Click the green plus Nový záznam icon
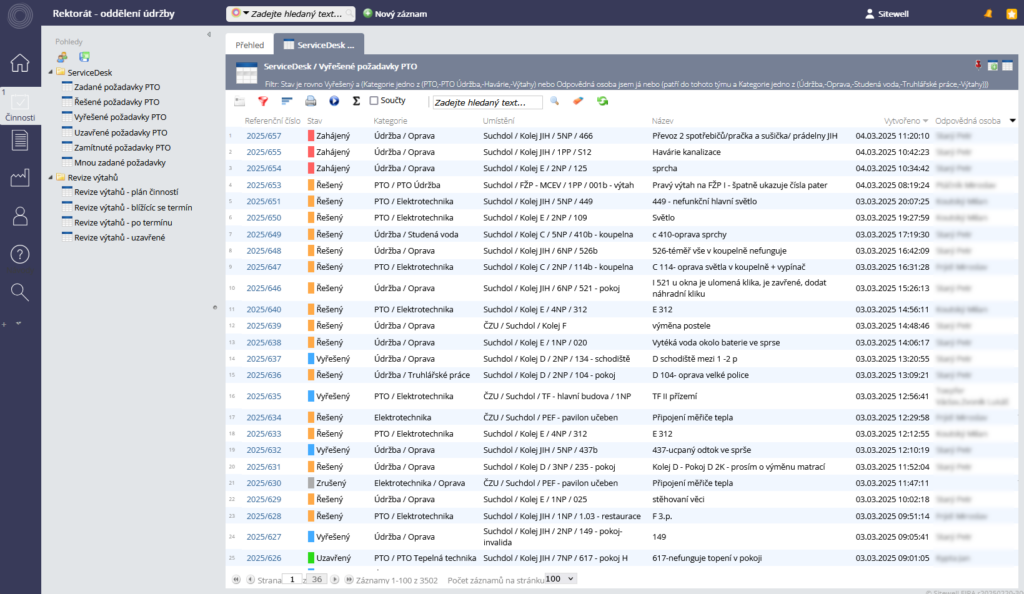Viewport: 1024px width, 594px height. [368, 13]
